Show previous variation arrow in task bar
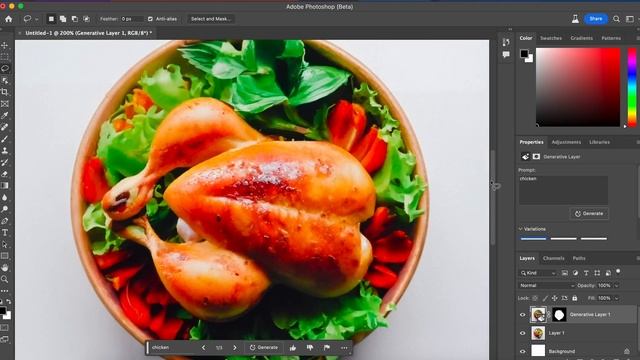 [203, 348]
